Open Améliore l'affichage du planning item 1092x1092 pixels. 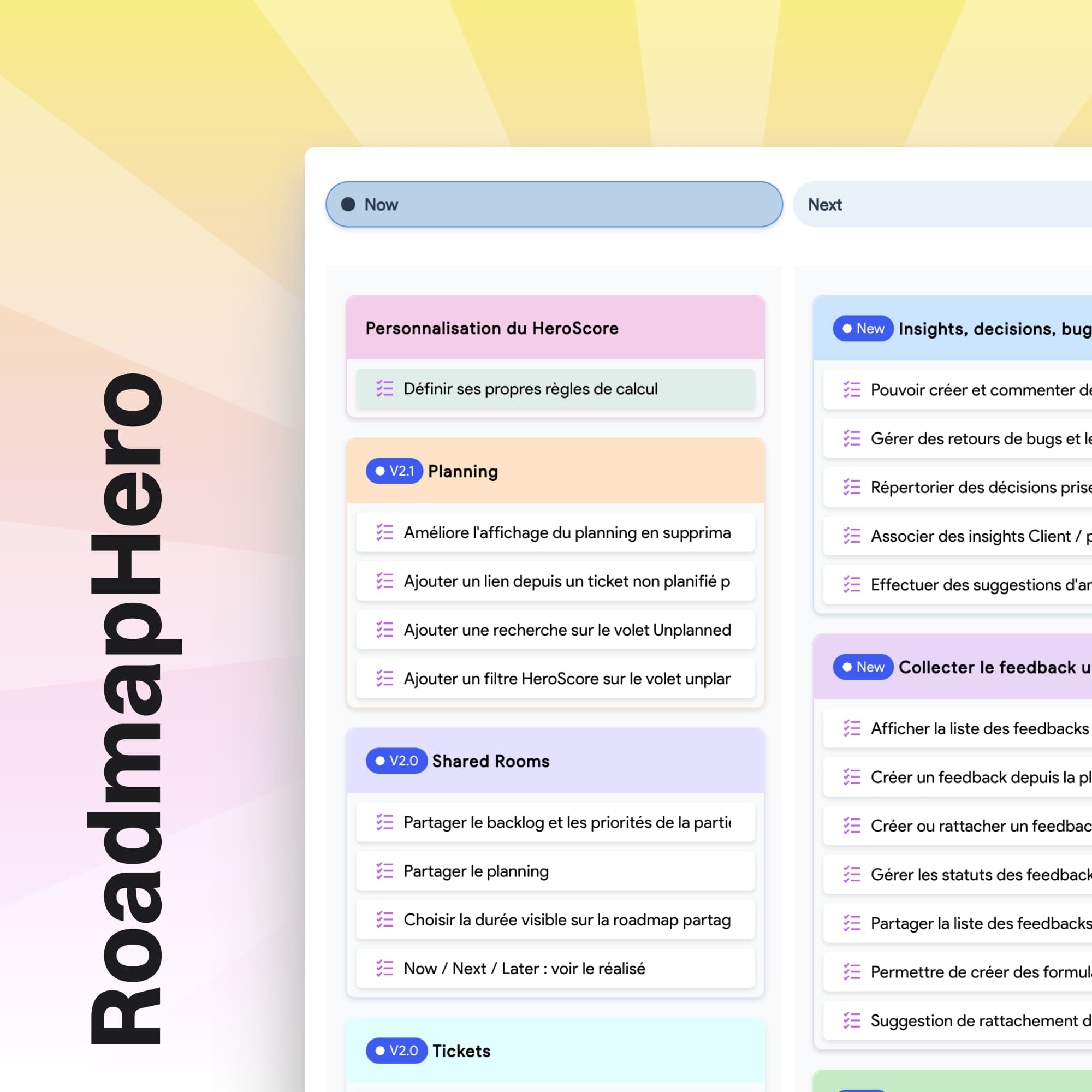point(566,532)
